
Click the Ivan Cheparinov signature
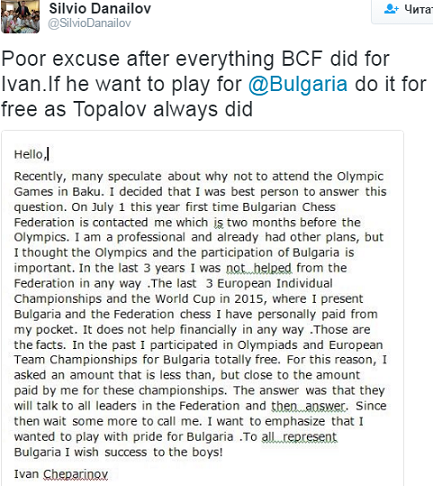[x=61, y=474]
